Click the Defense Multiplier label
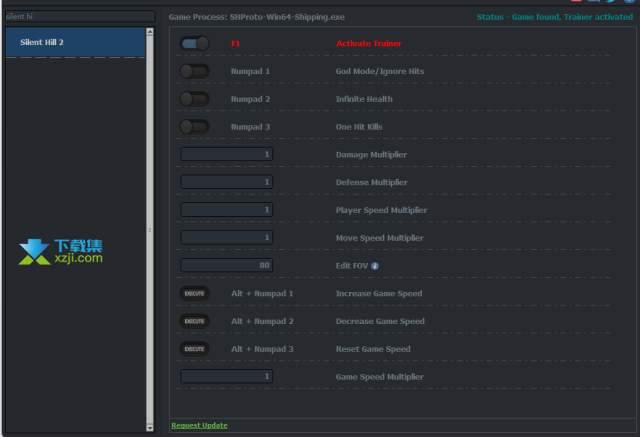Screen dimensions: 640x437 [x=371, y=182]
